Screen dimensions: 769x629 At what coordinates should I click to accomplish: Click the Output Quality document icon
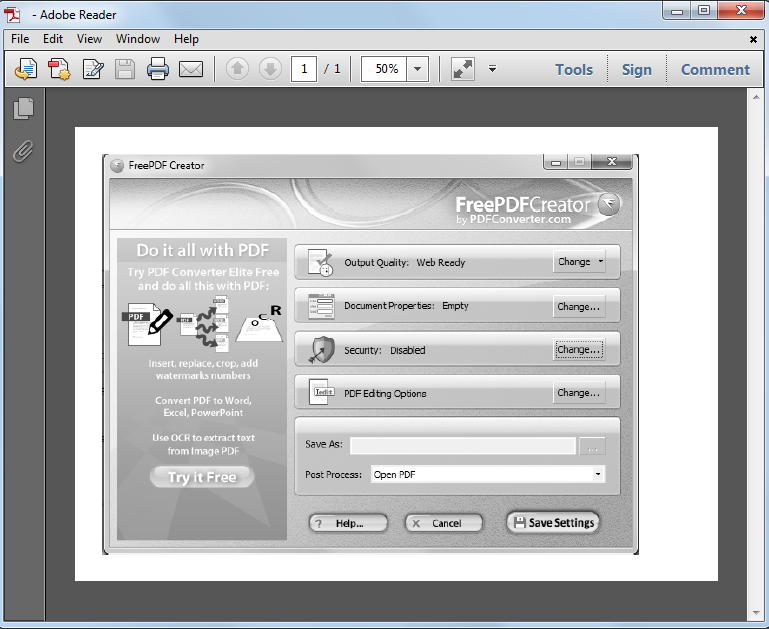[x=320, y=263]
